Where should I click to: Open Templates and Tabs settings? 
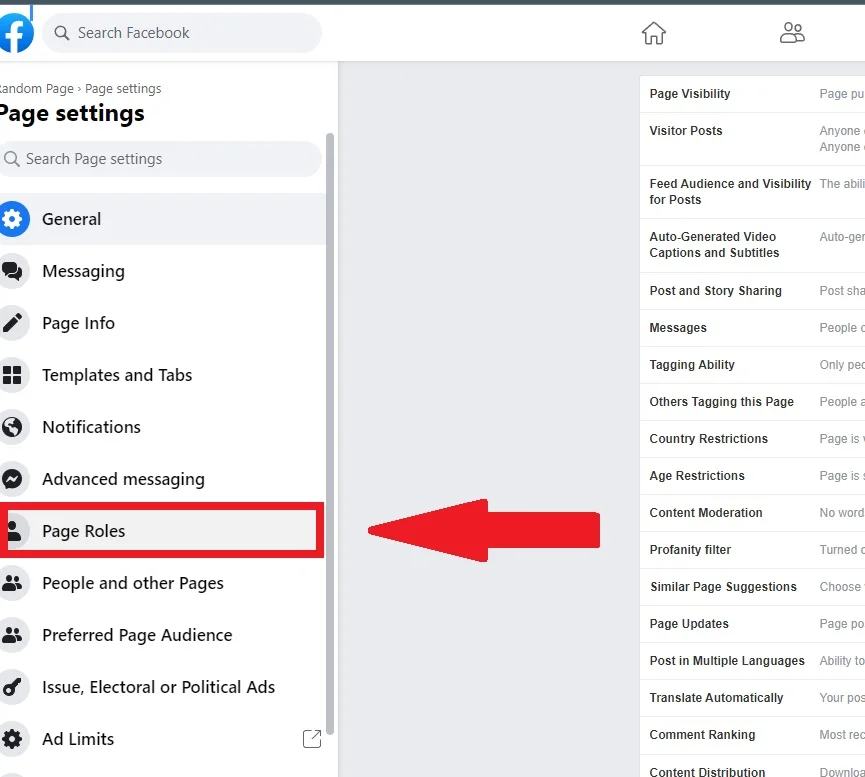point(163,375)
